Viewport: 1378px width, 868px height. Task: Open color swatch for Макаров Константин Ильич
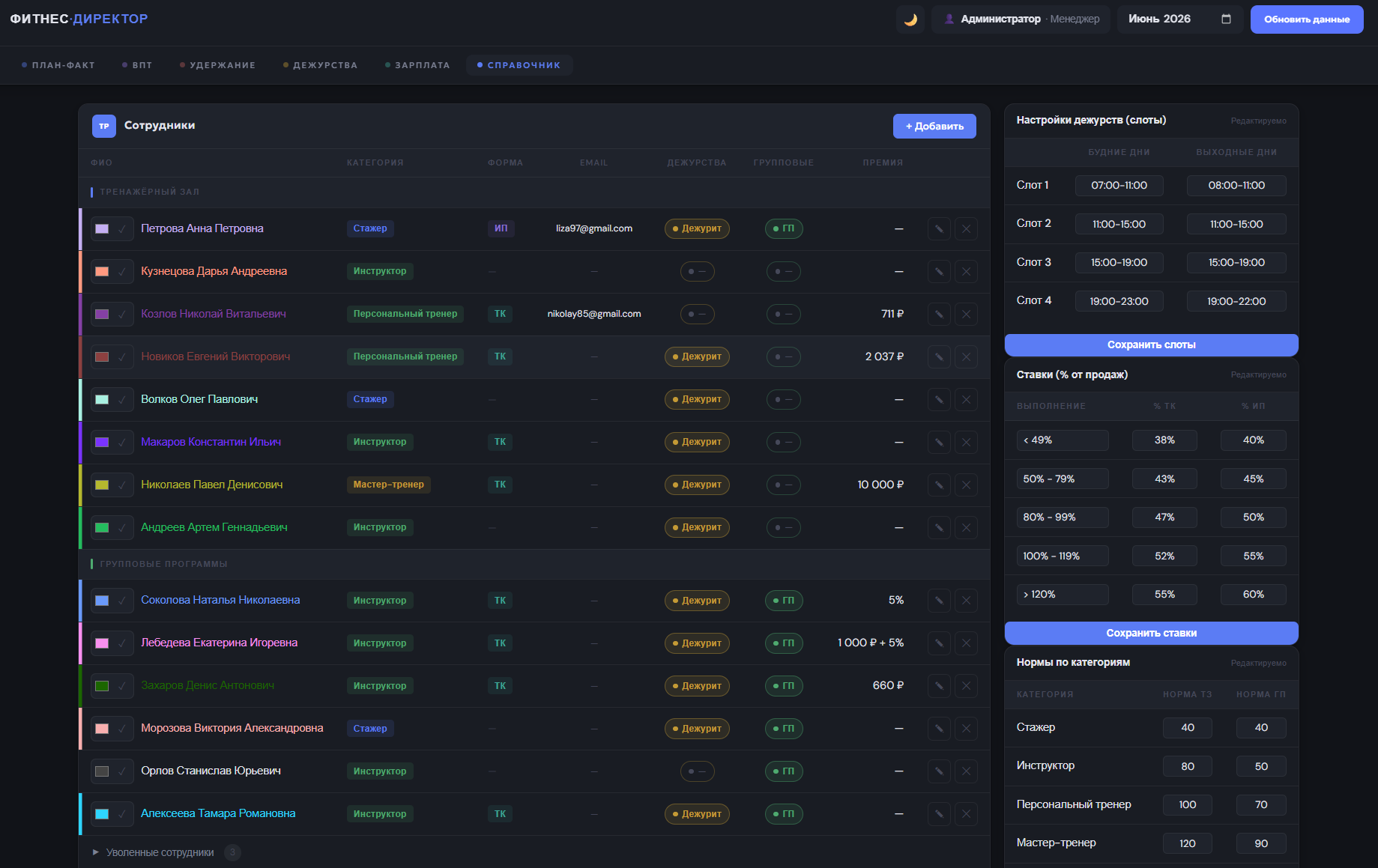(x=102, y=443)
